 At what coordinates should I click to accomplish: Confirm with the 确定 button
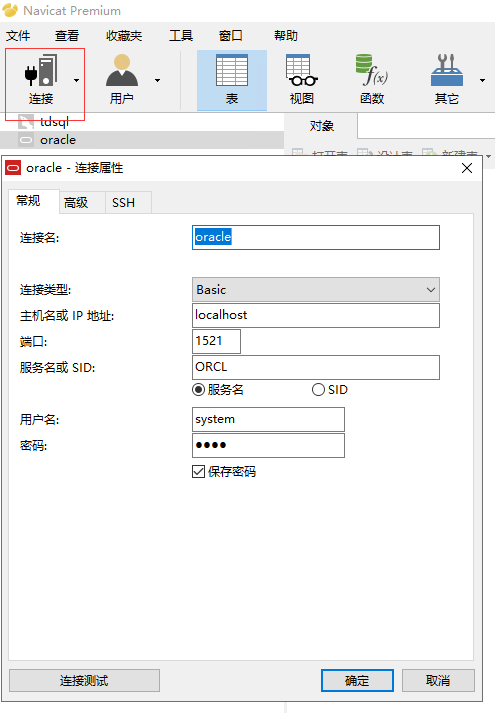coord(357,680)
